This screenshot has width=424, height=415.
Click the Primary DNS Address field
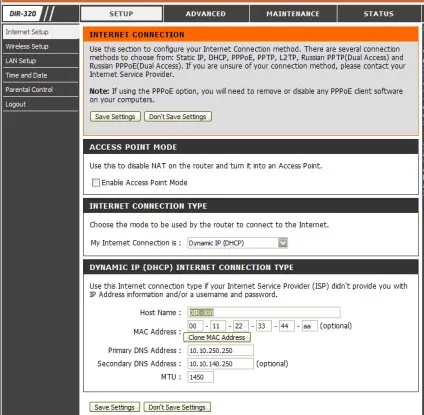click(x=220, y=350)
